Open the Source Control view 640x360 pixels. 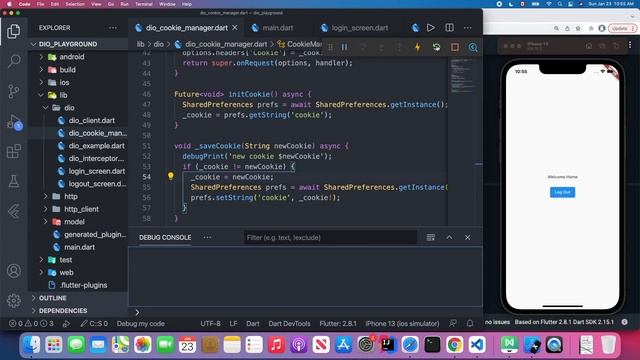click(13, 91)
